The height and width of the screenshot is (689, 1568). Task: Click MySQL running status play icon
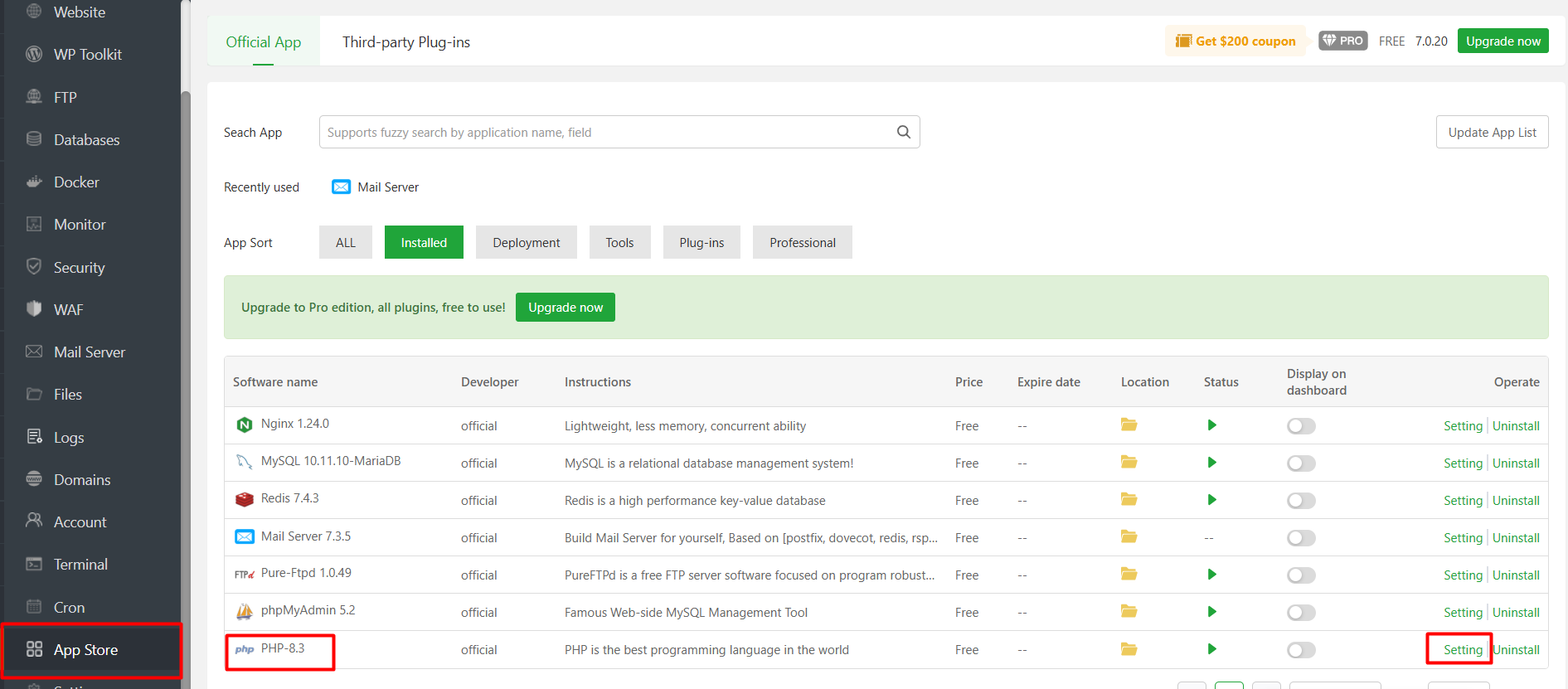click(x=1212, y=463)
